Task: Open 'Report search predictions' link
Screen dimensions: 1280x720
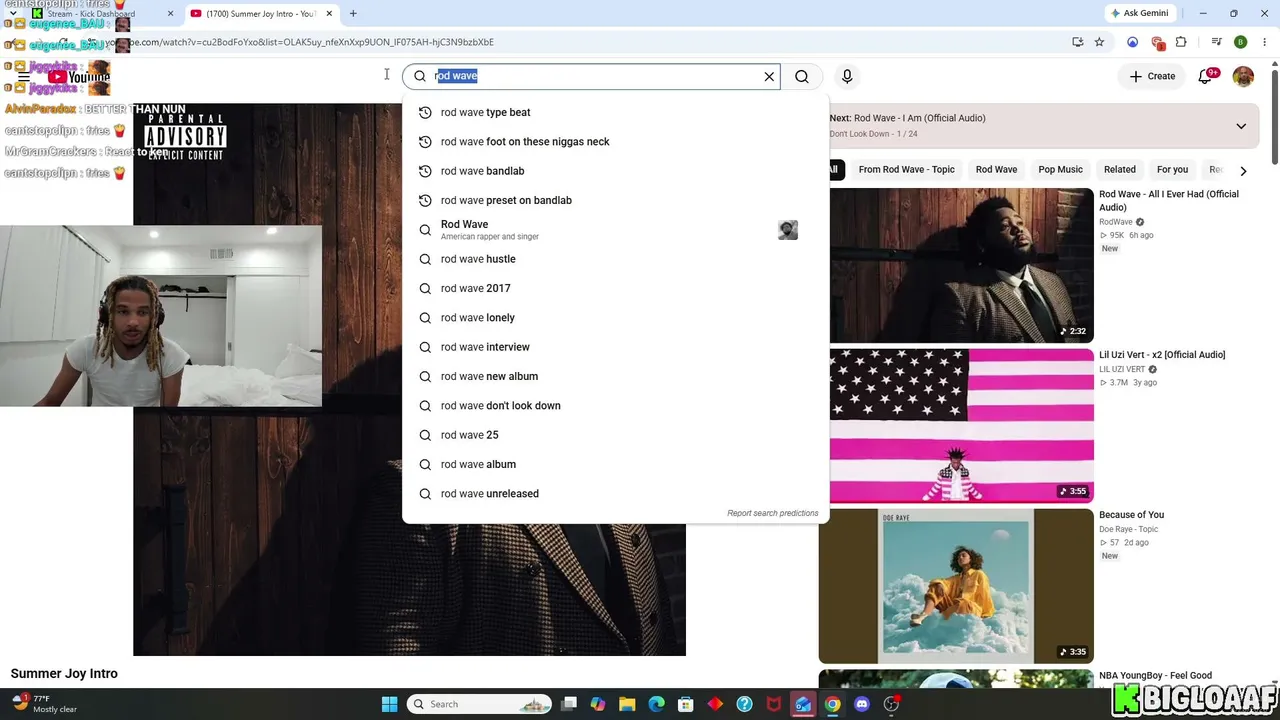Action: (x=772, y=513)
